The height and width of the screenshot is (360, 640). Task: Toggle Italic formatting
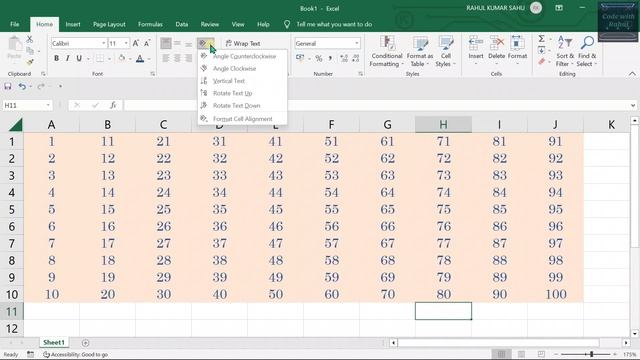(x=67, y=58)
